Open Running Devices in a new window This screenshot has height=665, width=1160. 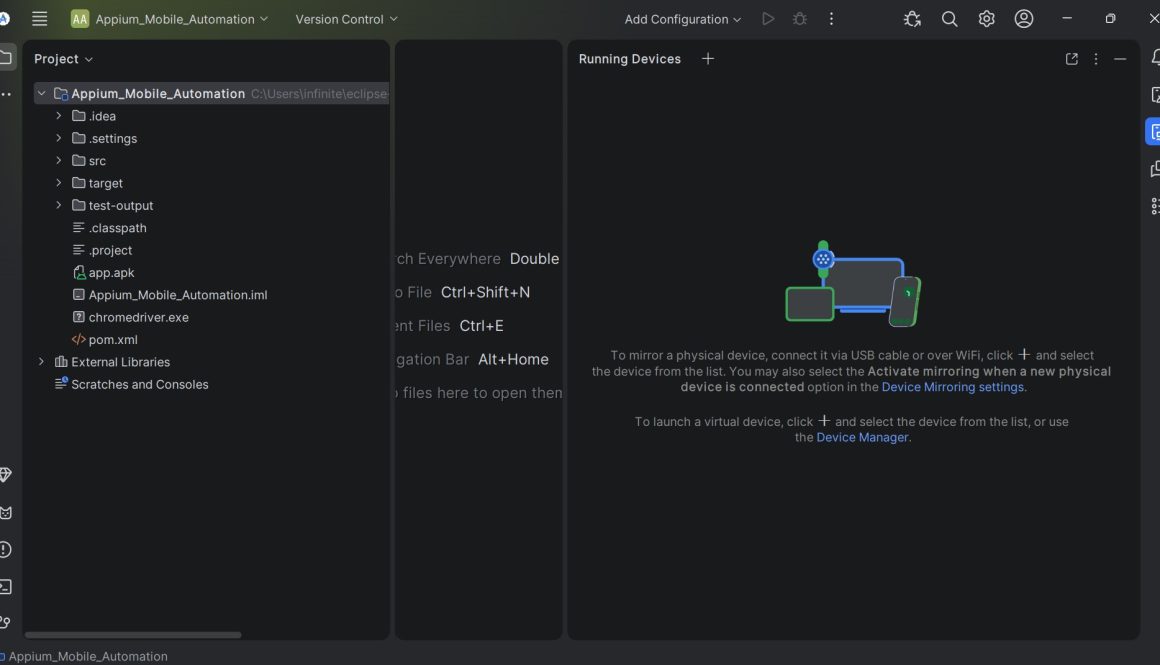tap(1071, 59)
